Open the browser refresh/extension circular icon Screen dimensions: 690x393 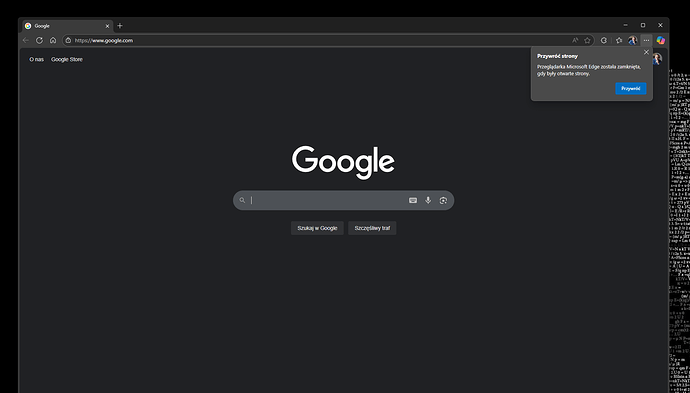pyautogui.click(x=604, y=40)
